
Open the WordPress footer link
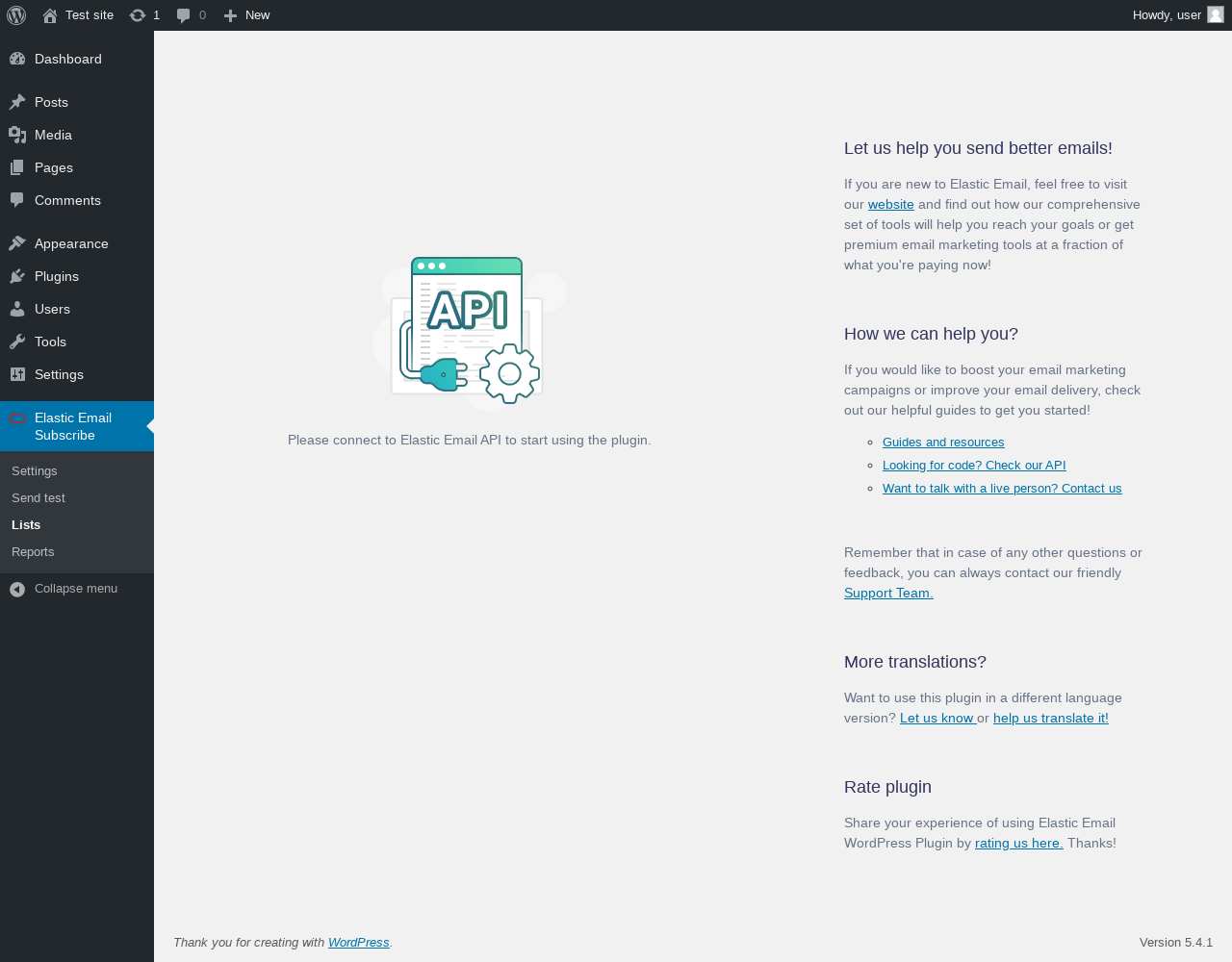point(359,943)
